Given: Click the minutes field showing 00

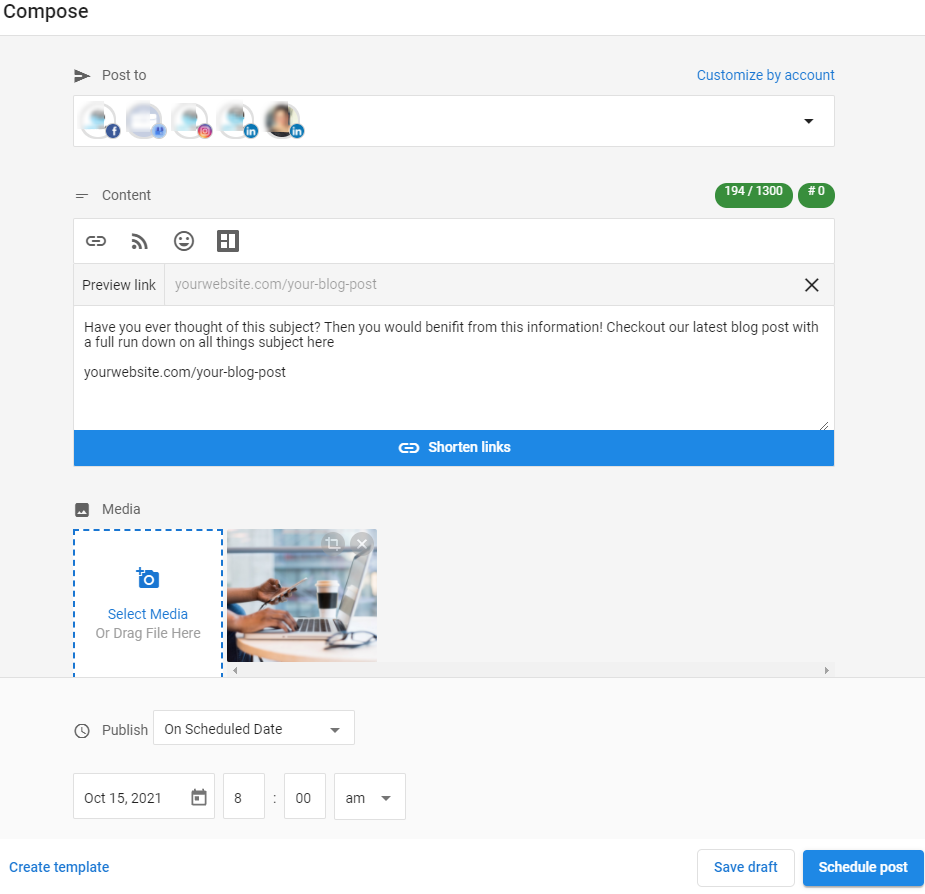Looking at the screenshot, I should 304,797.
